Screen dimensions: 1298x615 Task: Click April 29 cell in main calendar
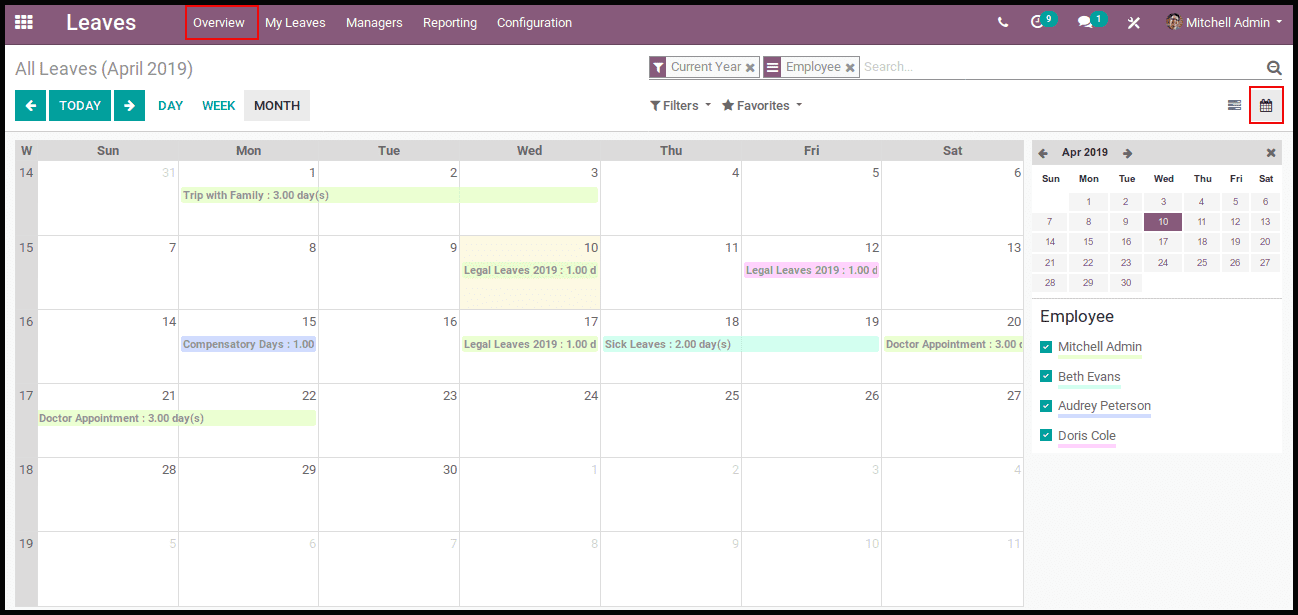[x=249, y=495]
